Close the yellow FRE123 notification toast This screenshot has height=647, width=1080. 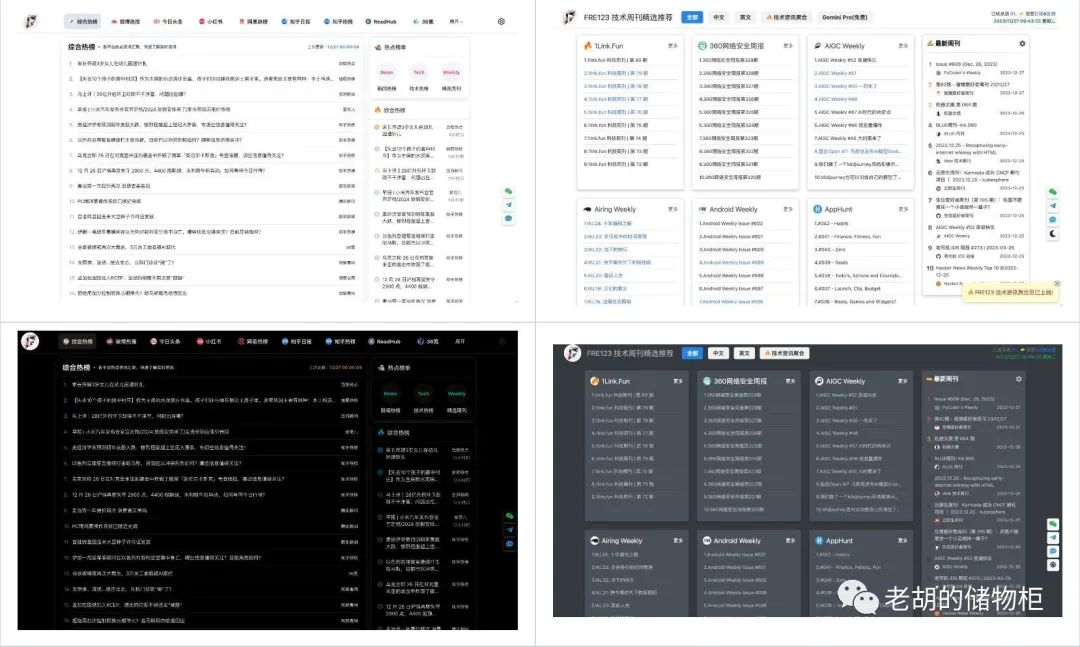coord(1057,283)
